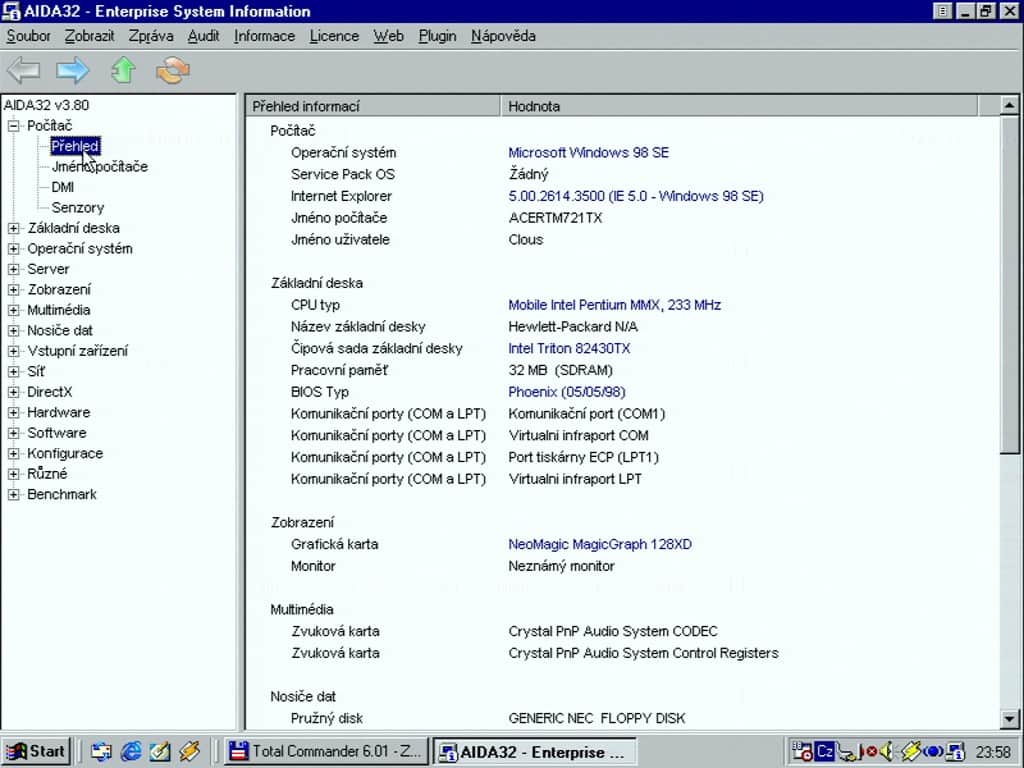This screenshot has height=768, width=1024.
Task: Open the NeoMagic MagicGraph 128XD link
Action: [600, 544]
